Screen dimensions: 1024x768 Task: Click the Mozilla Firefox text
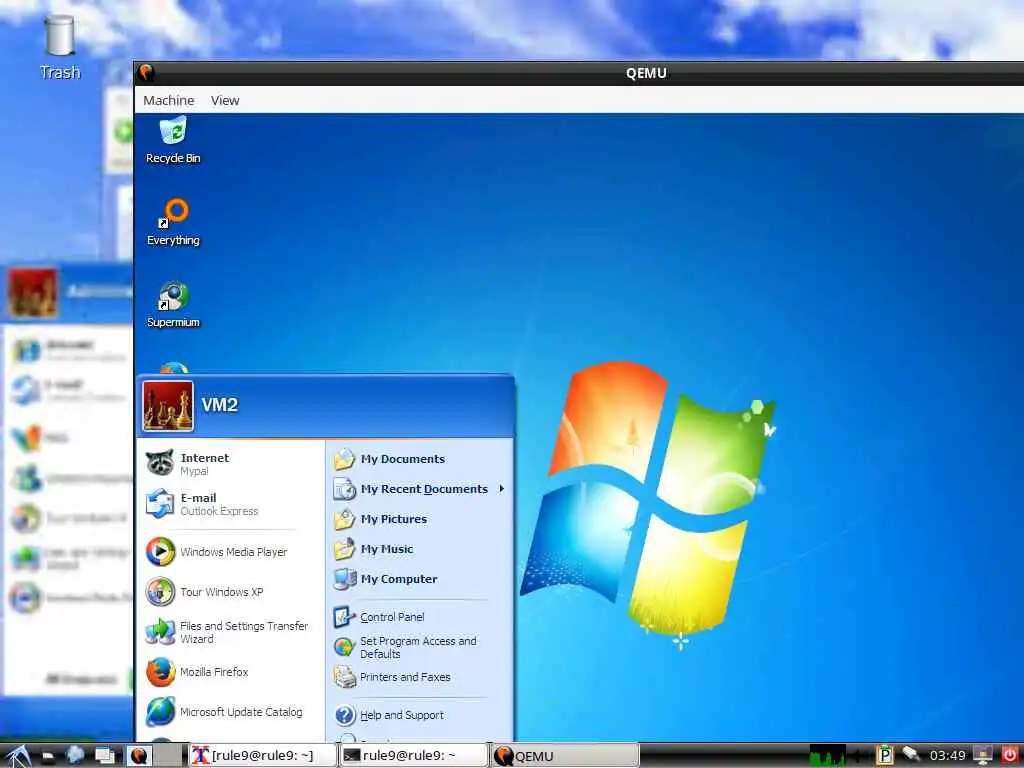pos(214,671)
